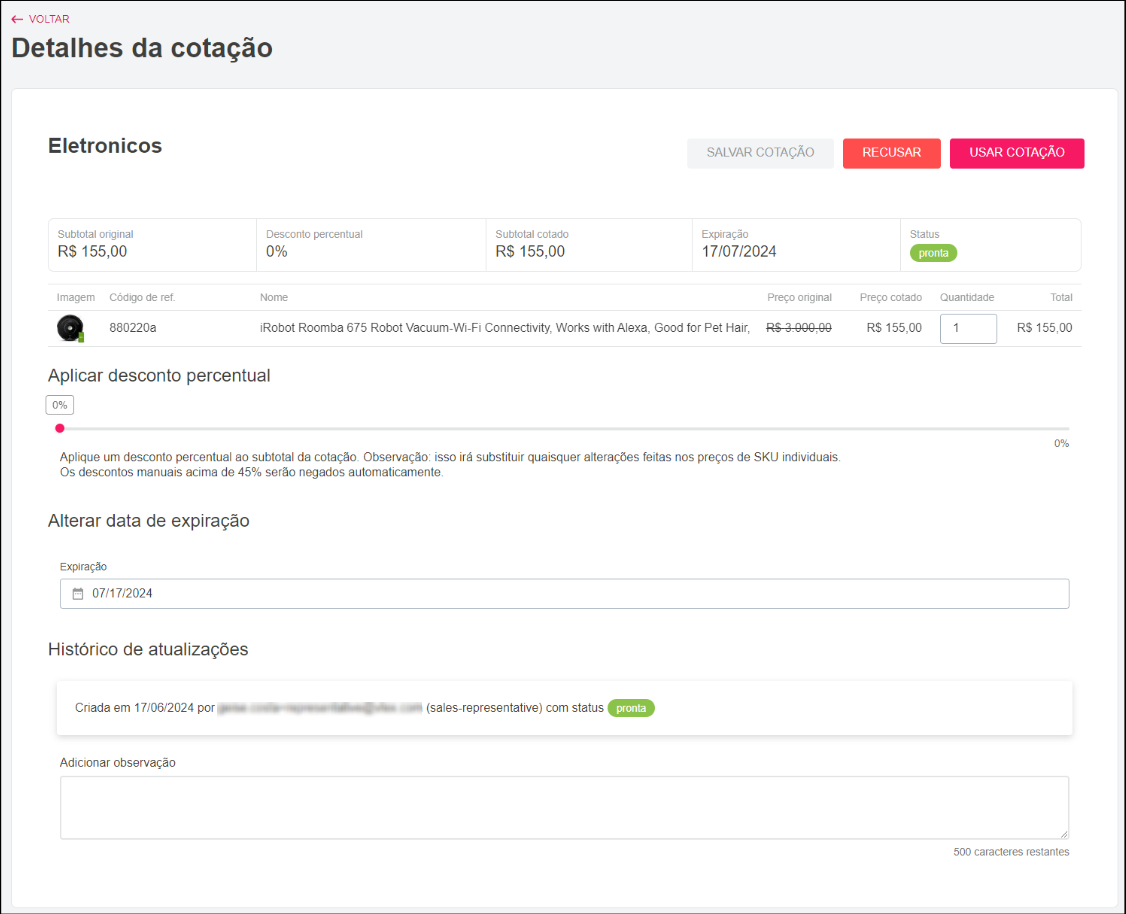The image size is (1126, 914).
Task: Select the discount slider handle
Action: [60, 428]
